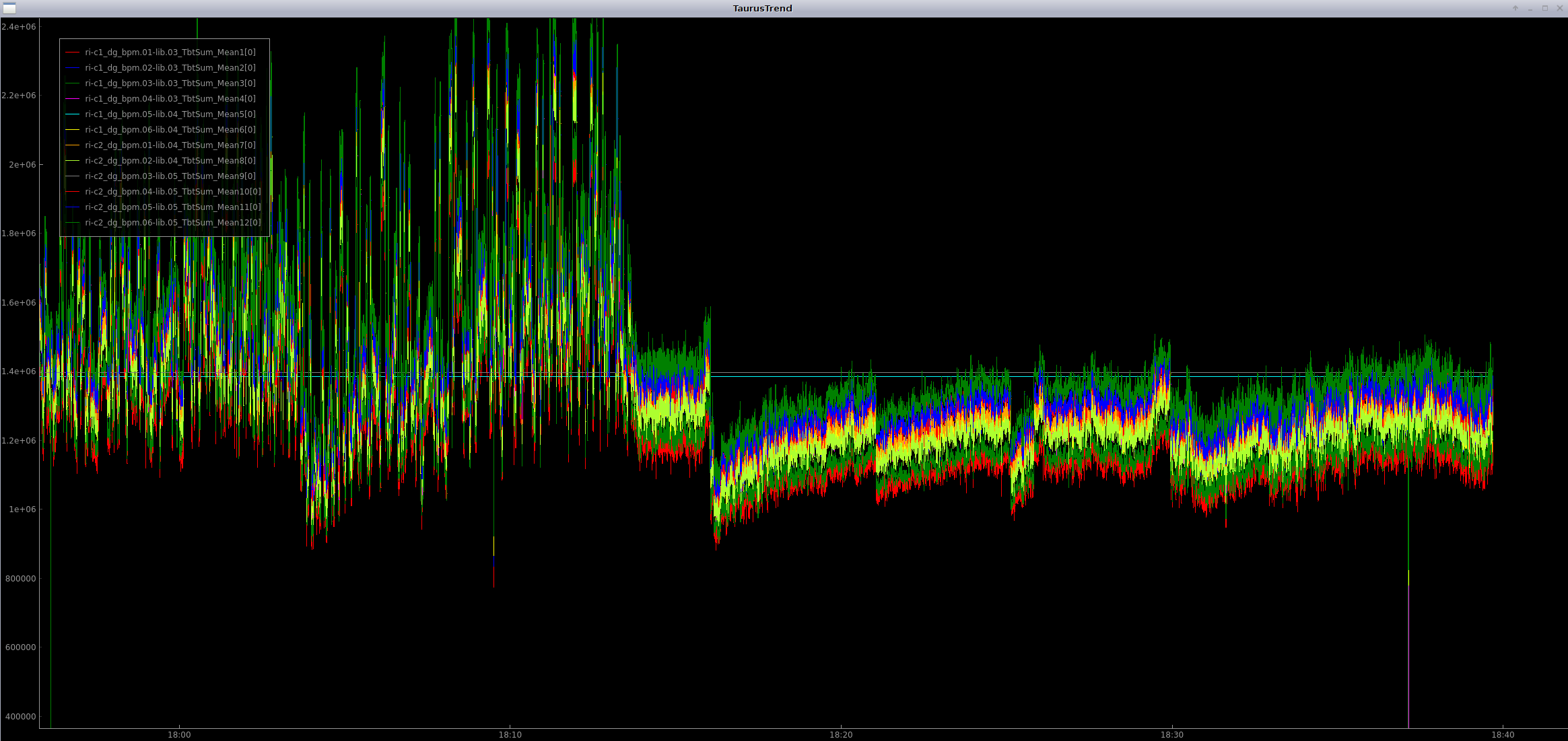Select legend label ri-c2 bpm.03-lib.05_TbtSum_Mean9
Screen dimensions: 1568x741
(x=170, y=176)
